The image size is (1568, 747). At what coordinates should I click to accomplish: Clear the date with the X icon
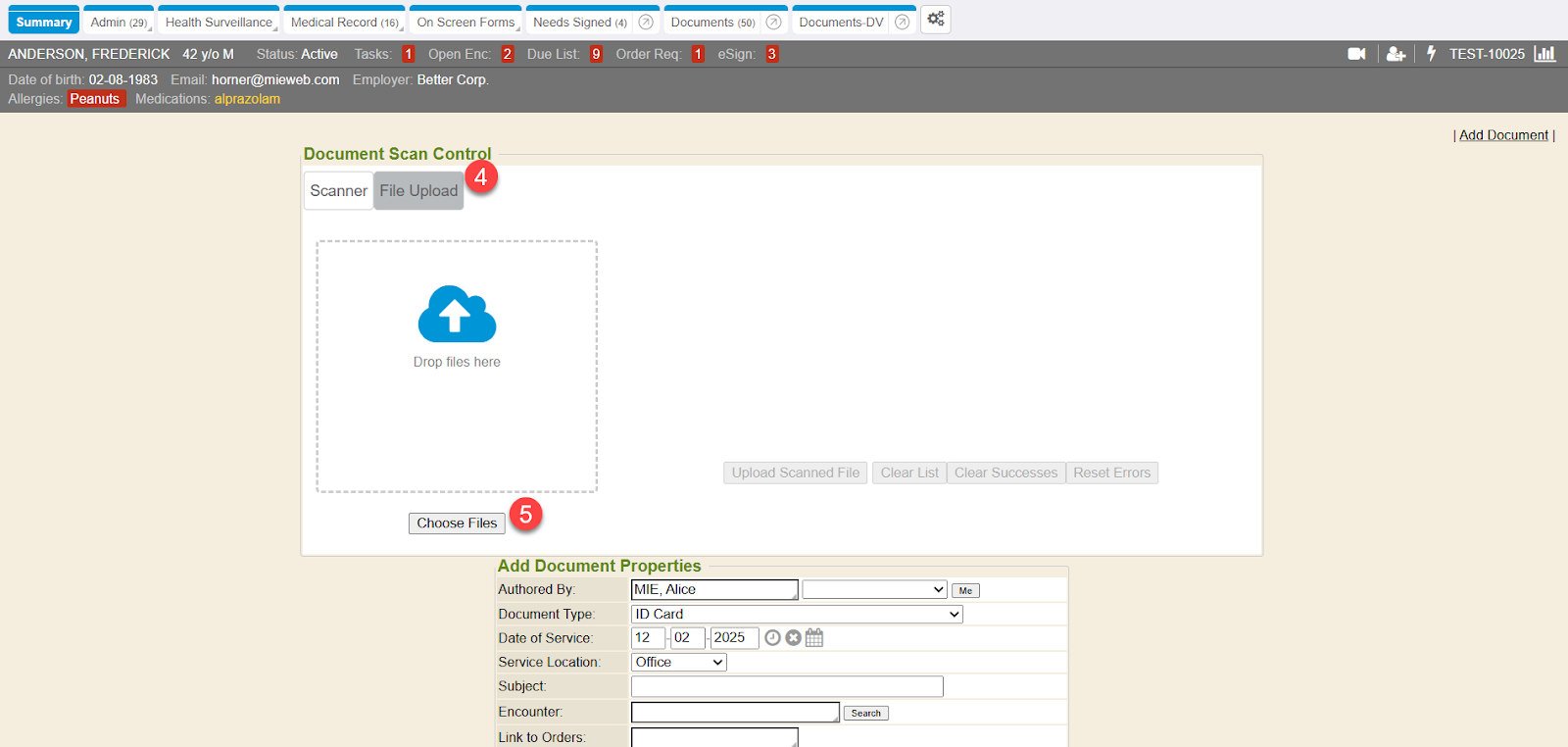[x=794, y=638]
